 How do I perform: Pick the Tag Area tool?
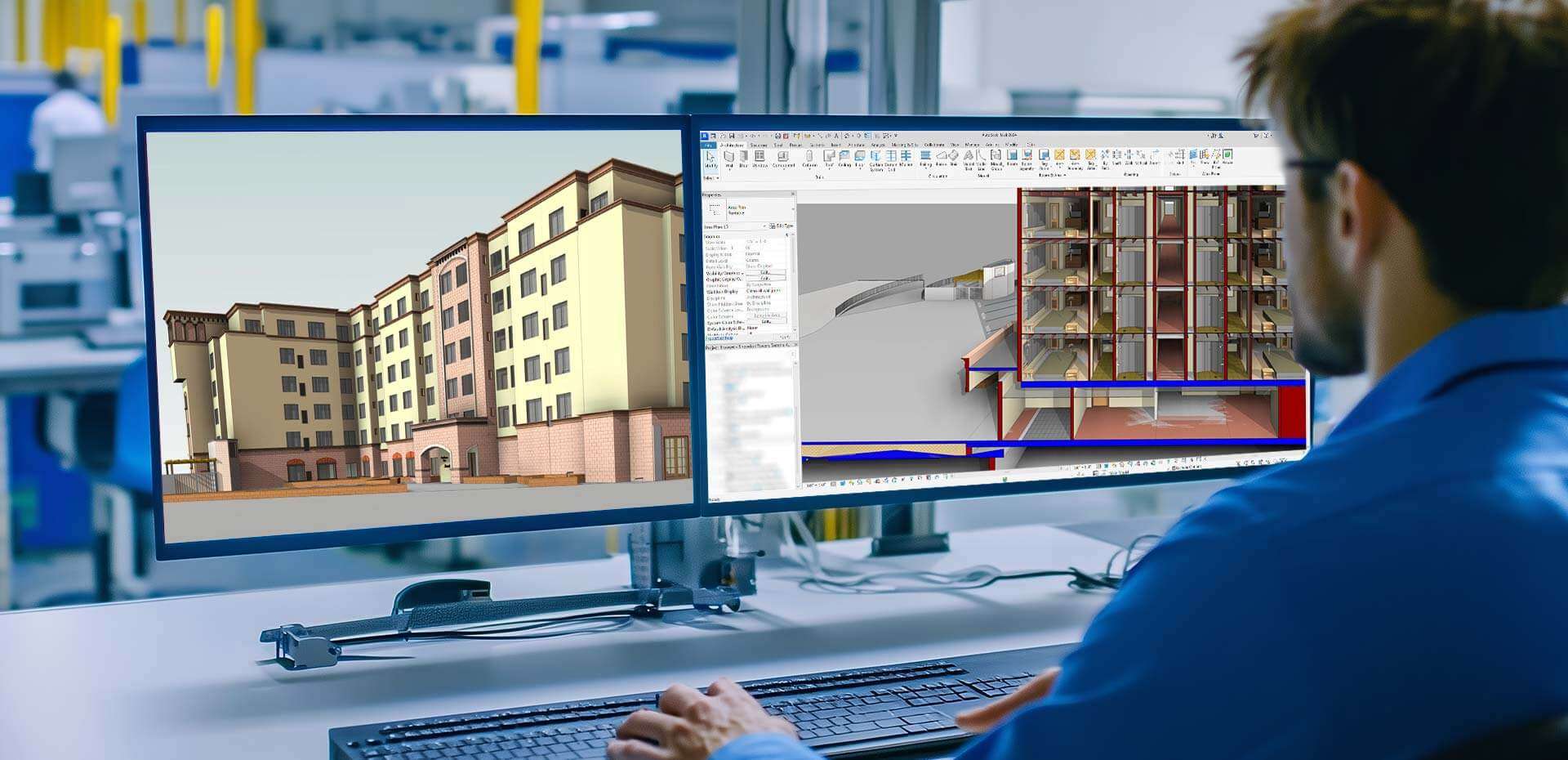coord(1091,161)
